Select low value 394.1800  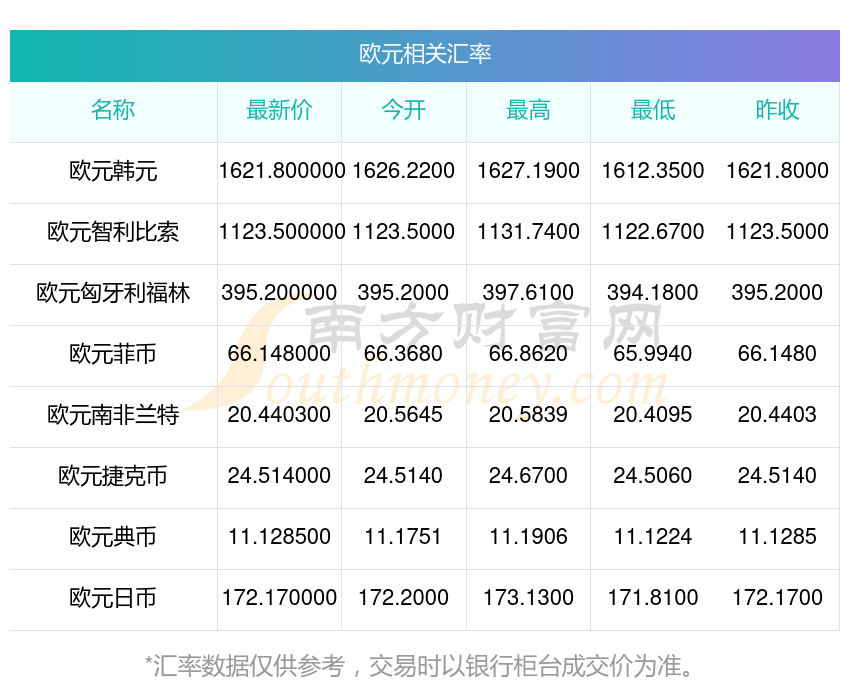pos(653,293)
